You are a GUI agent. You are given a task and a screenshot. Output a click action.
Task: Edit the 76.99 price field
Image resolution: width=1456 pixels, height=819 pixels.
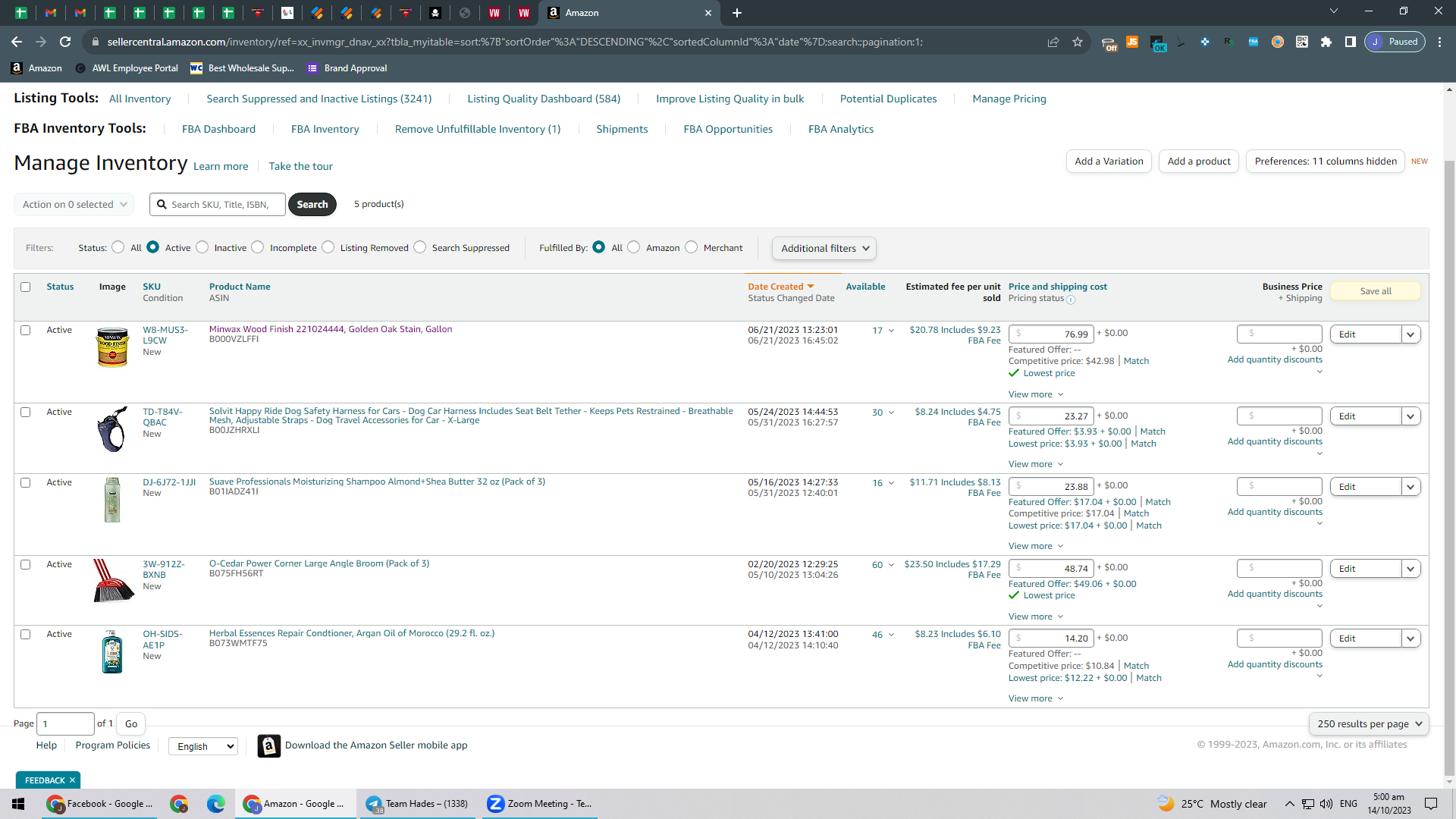[x=1051, y=334]
